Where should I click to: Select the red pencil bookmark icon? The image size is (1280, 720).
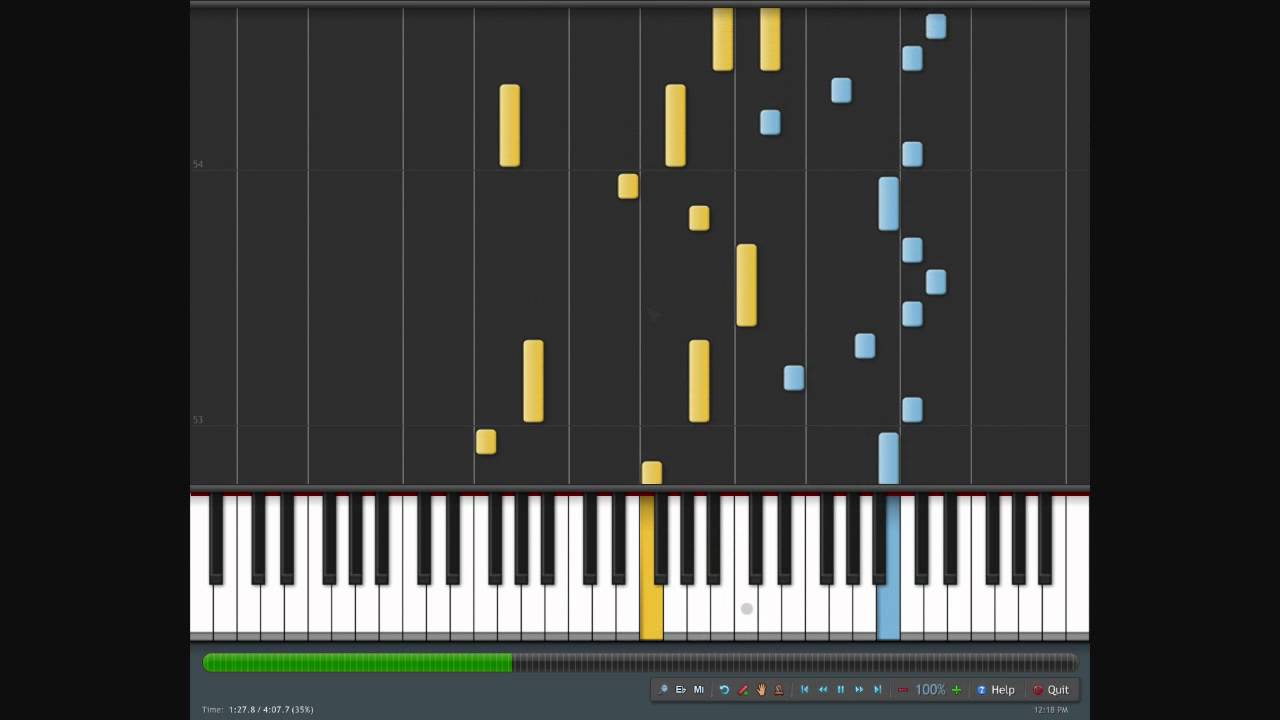tap(743, 690)
